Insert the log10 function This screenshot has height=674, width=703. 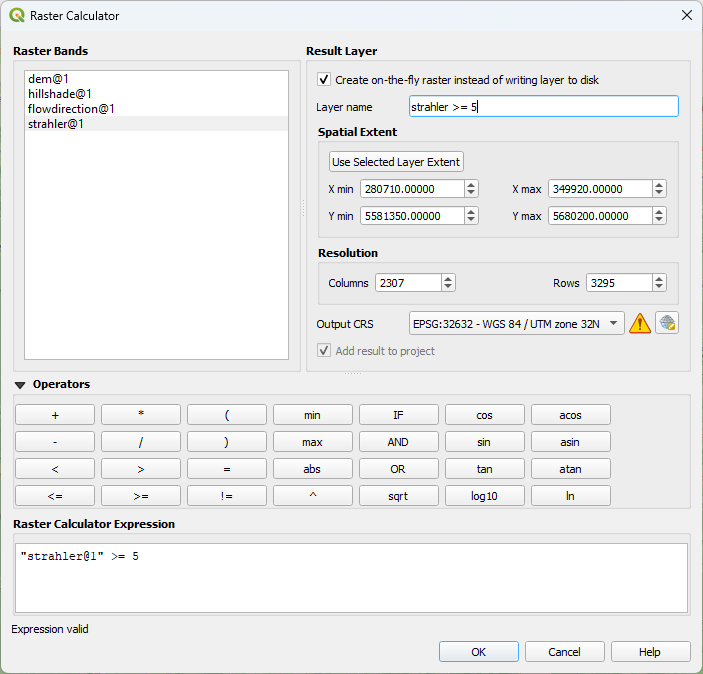pos(485,496)
